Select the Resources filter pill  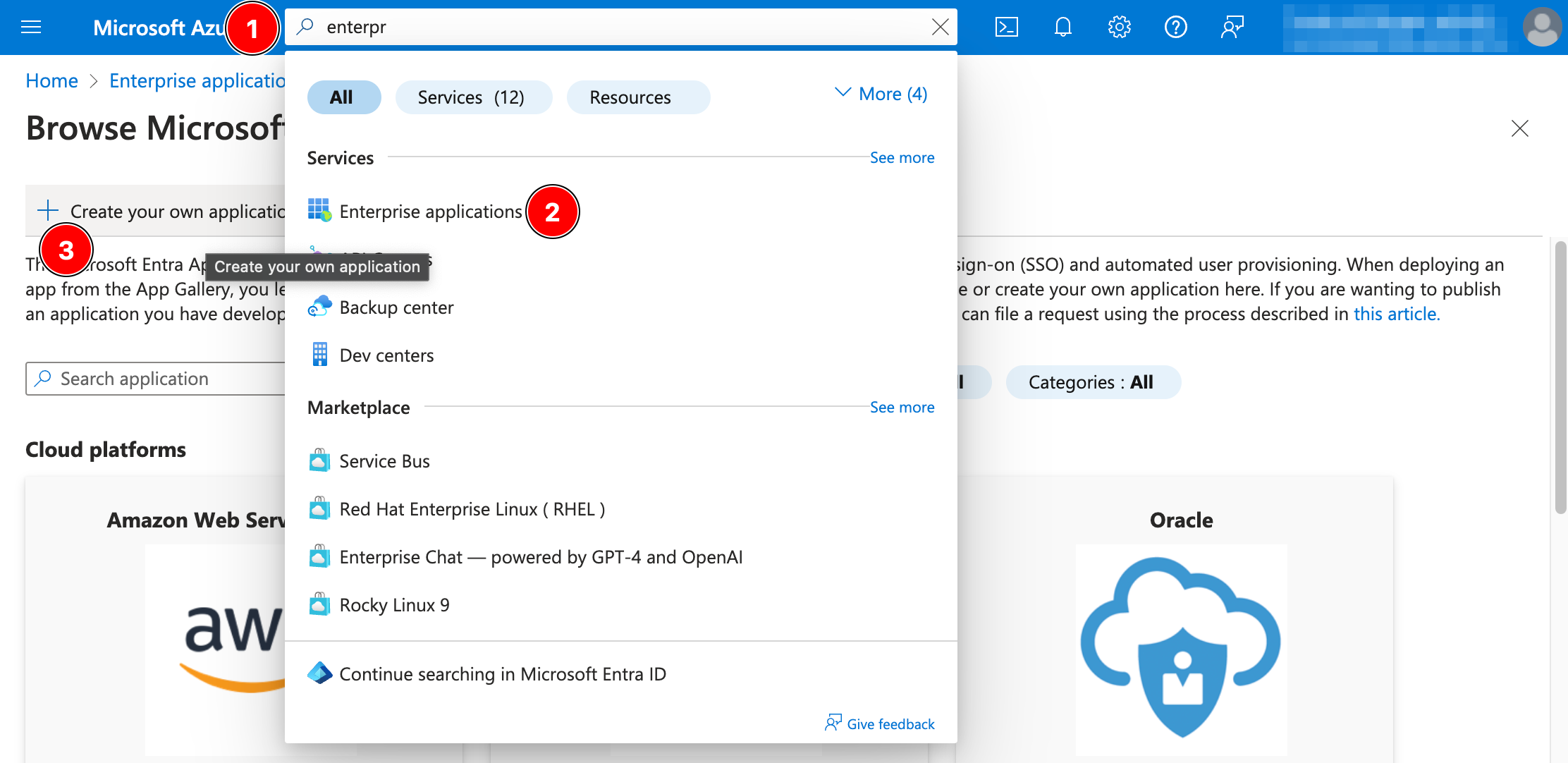pos(638,97)
